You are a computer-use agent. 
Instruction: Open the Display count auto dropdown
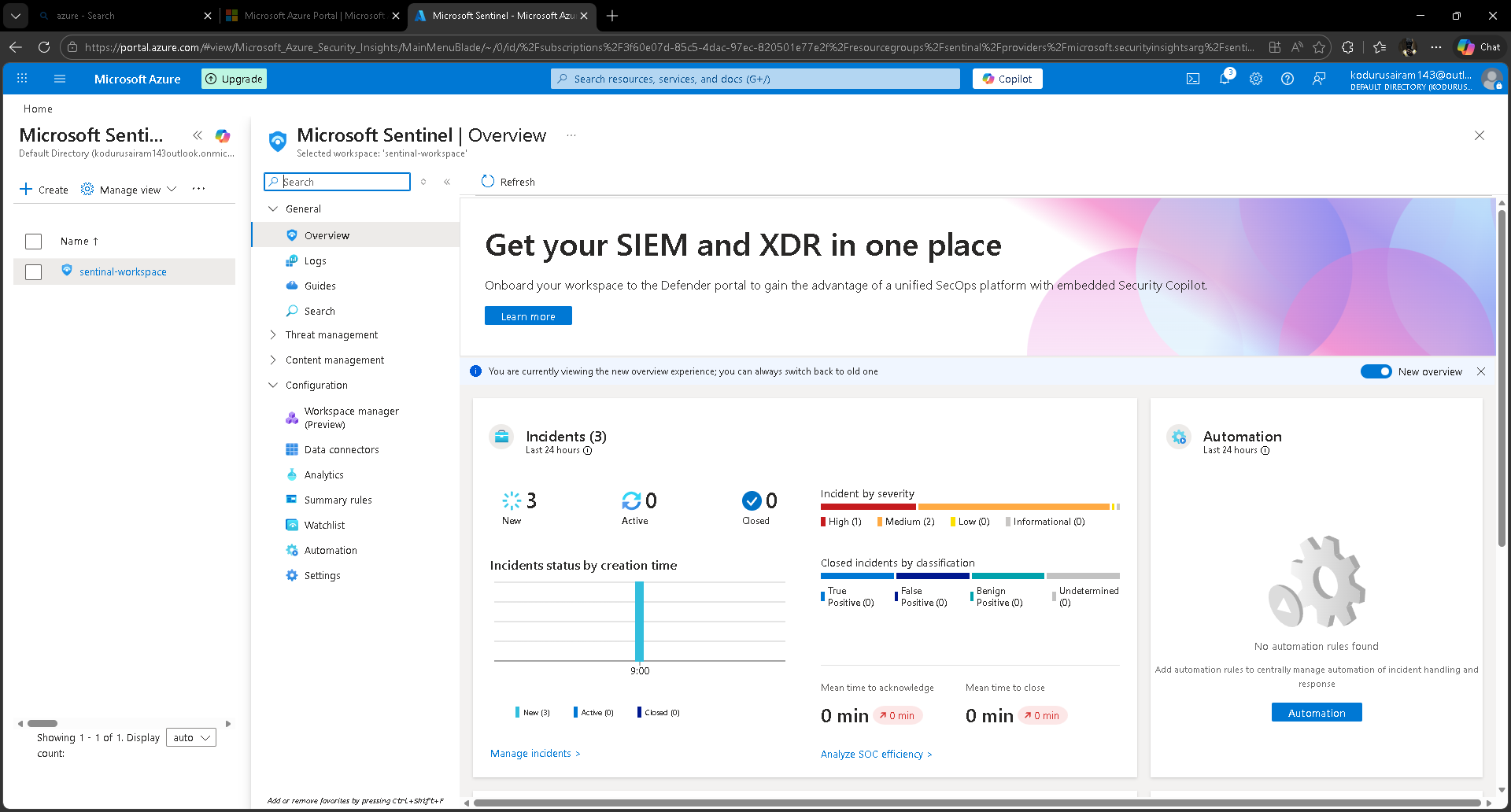tap(190, 738)
